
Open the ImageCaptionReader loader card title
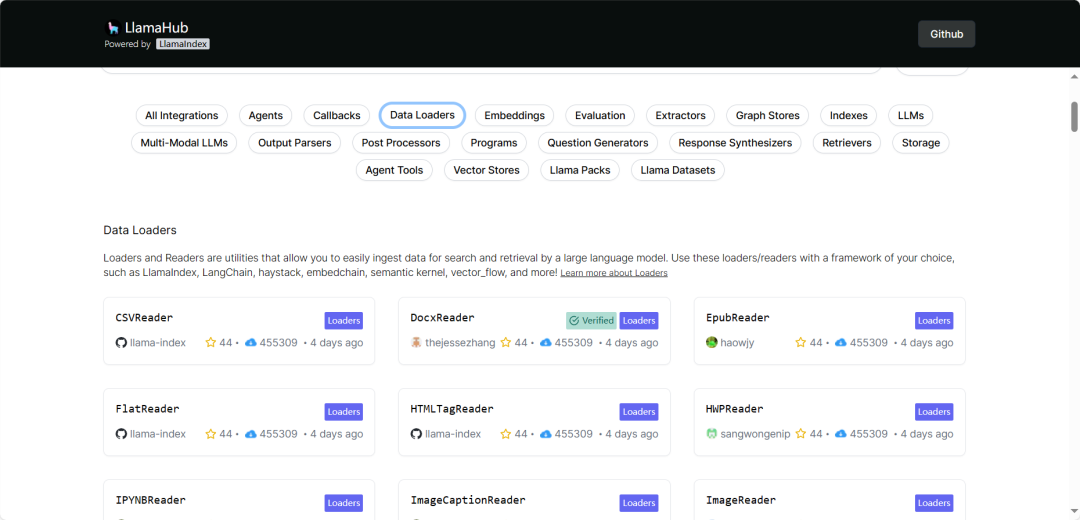point(468,500)
